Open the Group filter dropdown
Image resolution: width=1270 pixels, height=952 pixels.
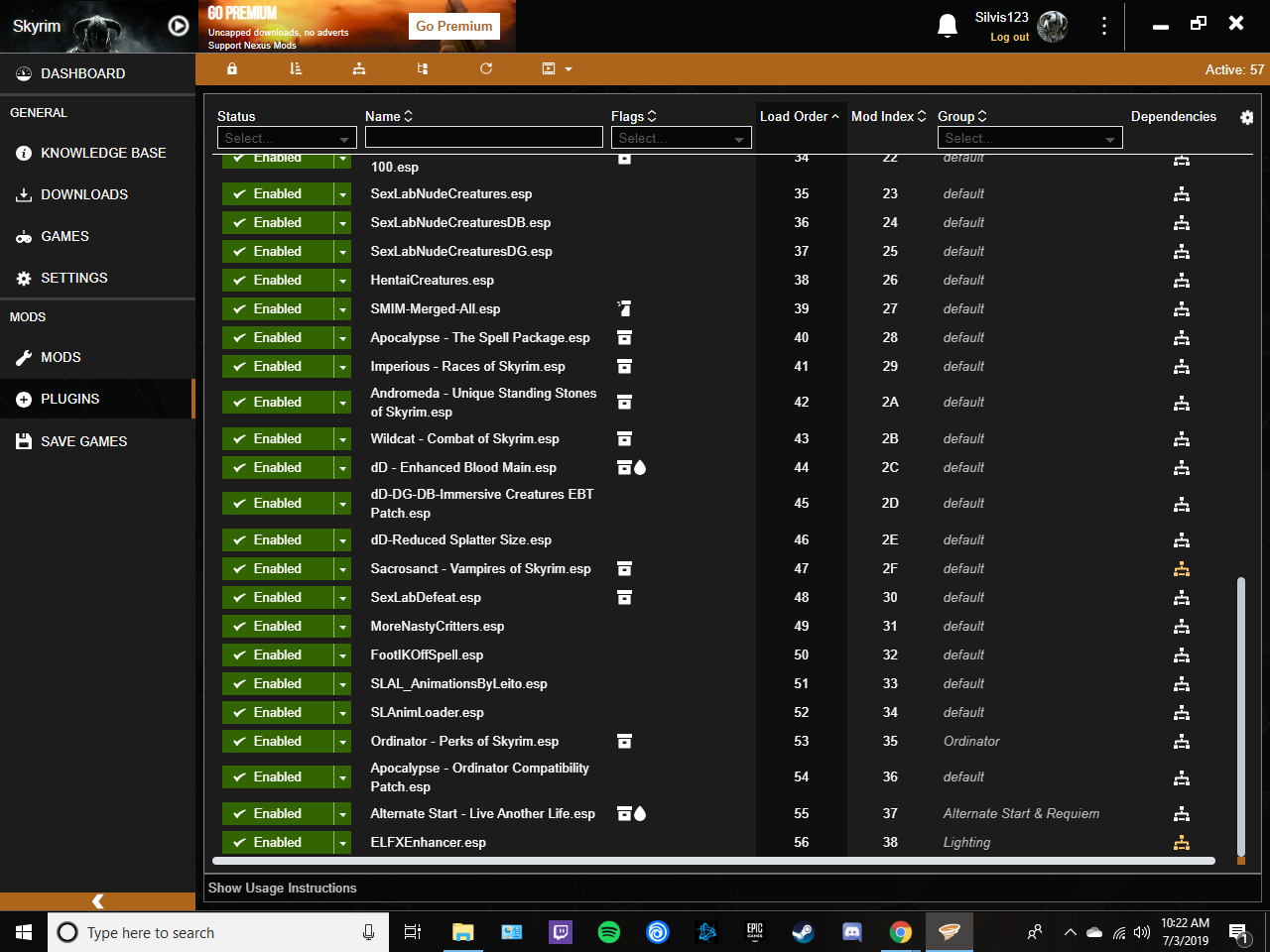click(1030, 138)
